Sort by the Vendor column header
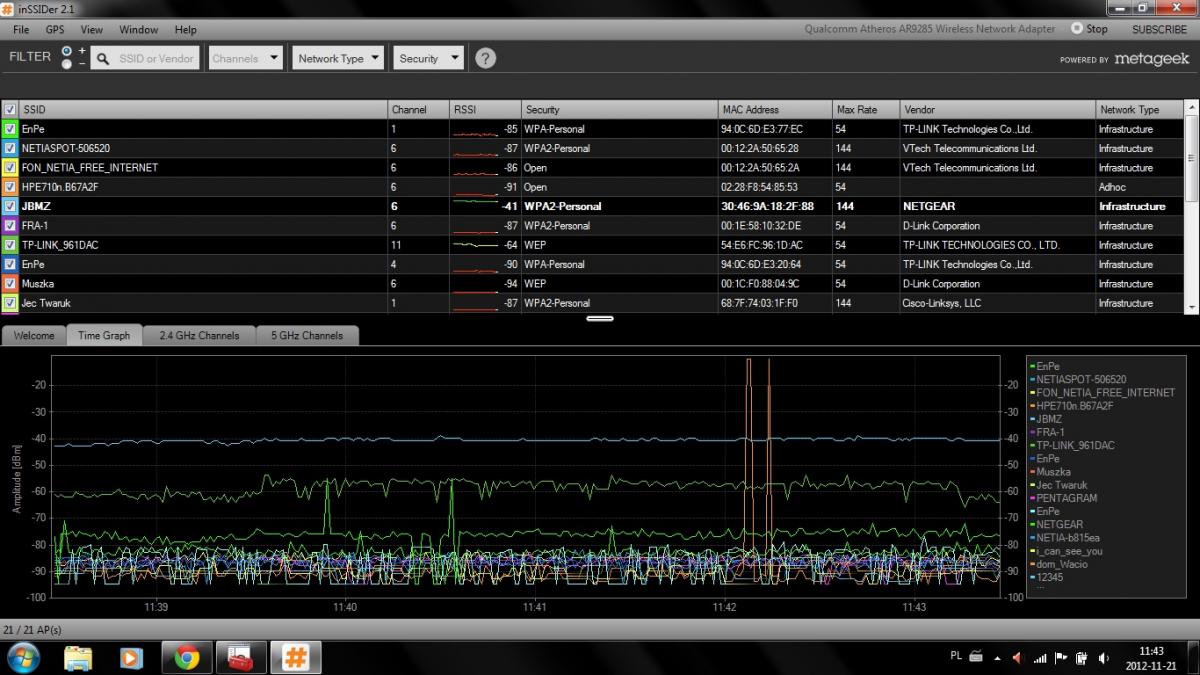The height and width of the screenshot is (675, 1200). tap(997, 109)
